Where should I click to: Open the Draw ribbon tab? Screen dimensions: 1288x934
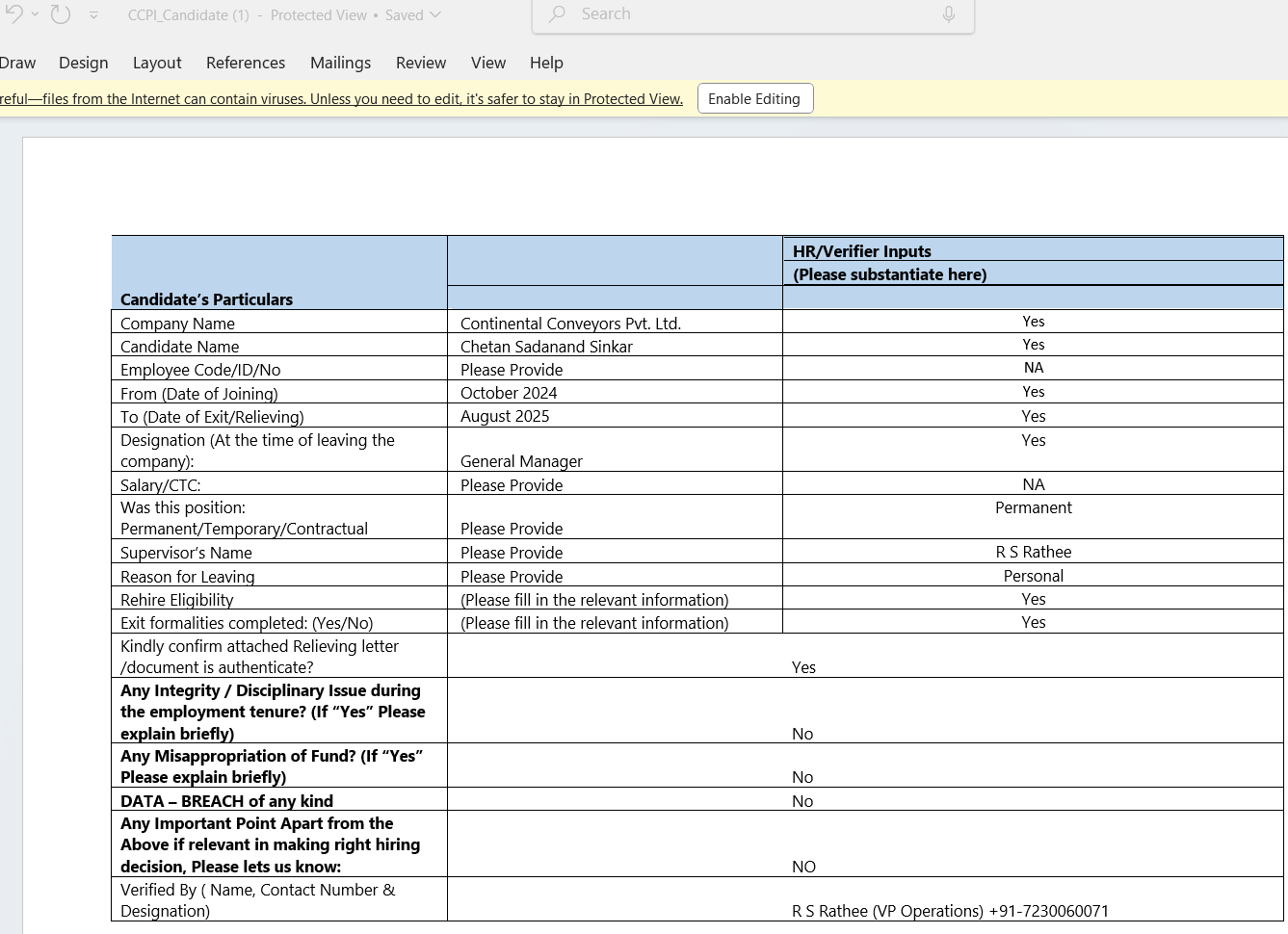pos(17,63)
